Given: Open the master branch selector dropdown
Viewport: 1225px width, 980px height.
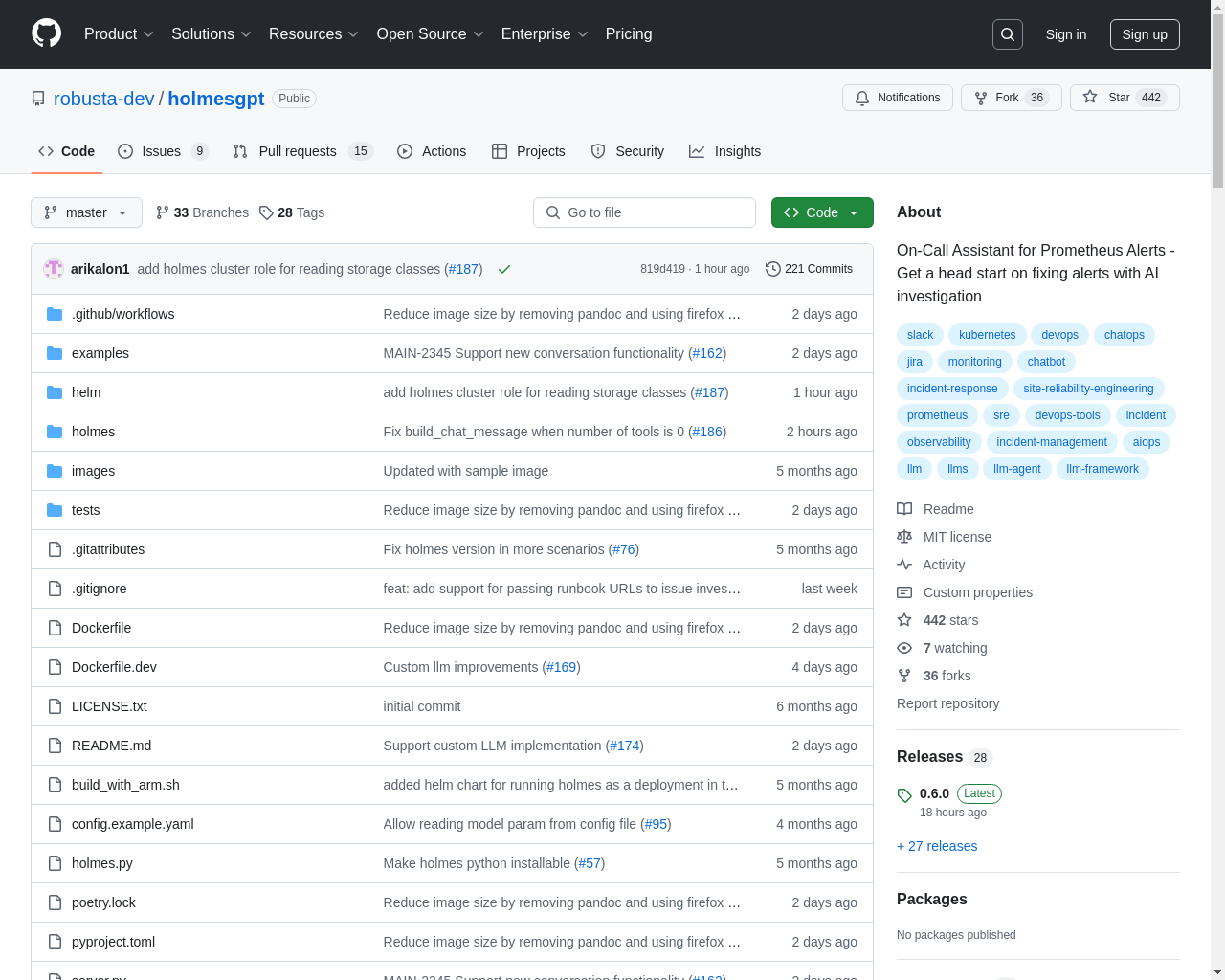Looking at the screenshot, I should pos(86,212).
